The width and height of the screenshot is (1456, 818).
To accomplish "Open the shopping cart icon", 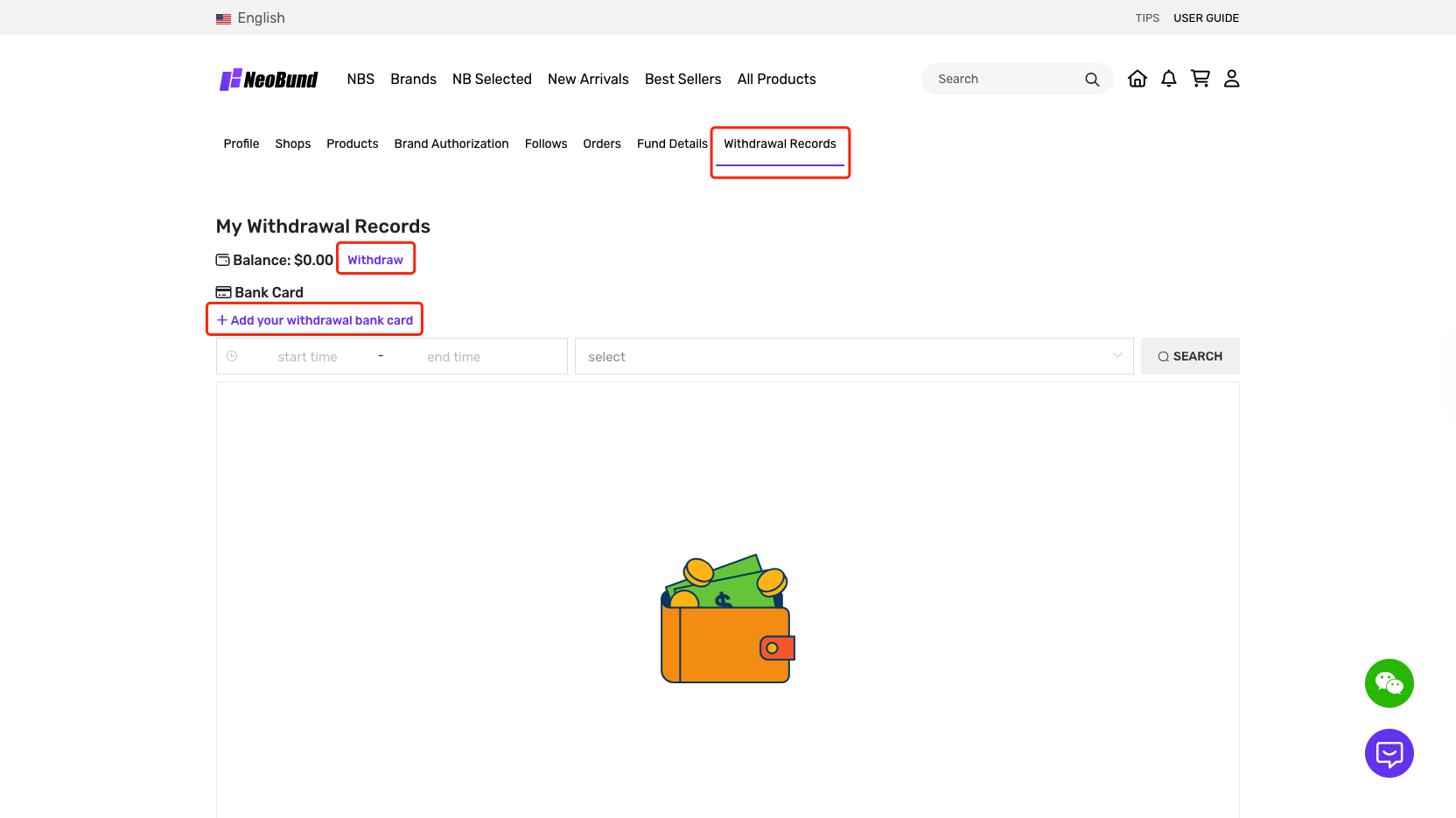I will coord(1200,79).
